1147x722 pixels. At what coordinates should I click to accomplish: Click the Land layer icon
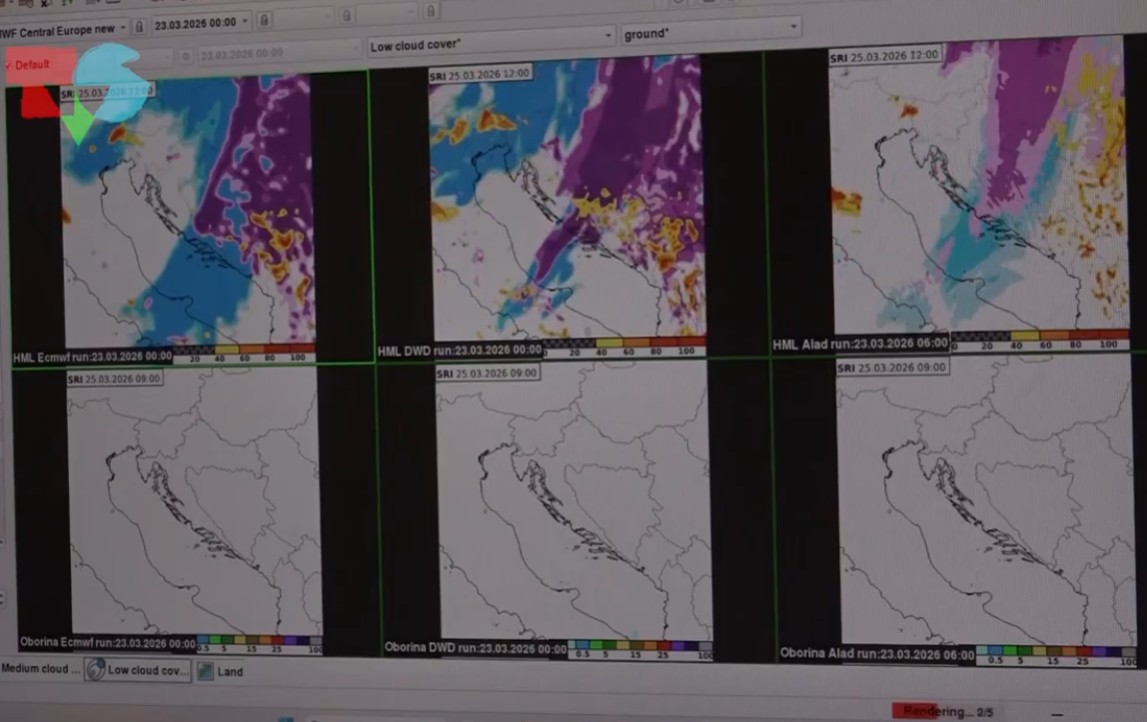coord(205,672)
